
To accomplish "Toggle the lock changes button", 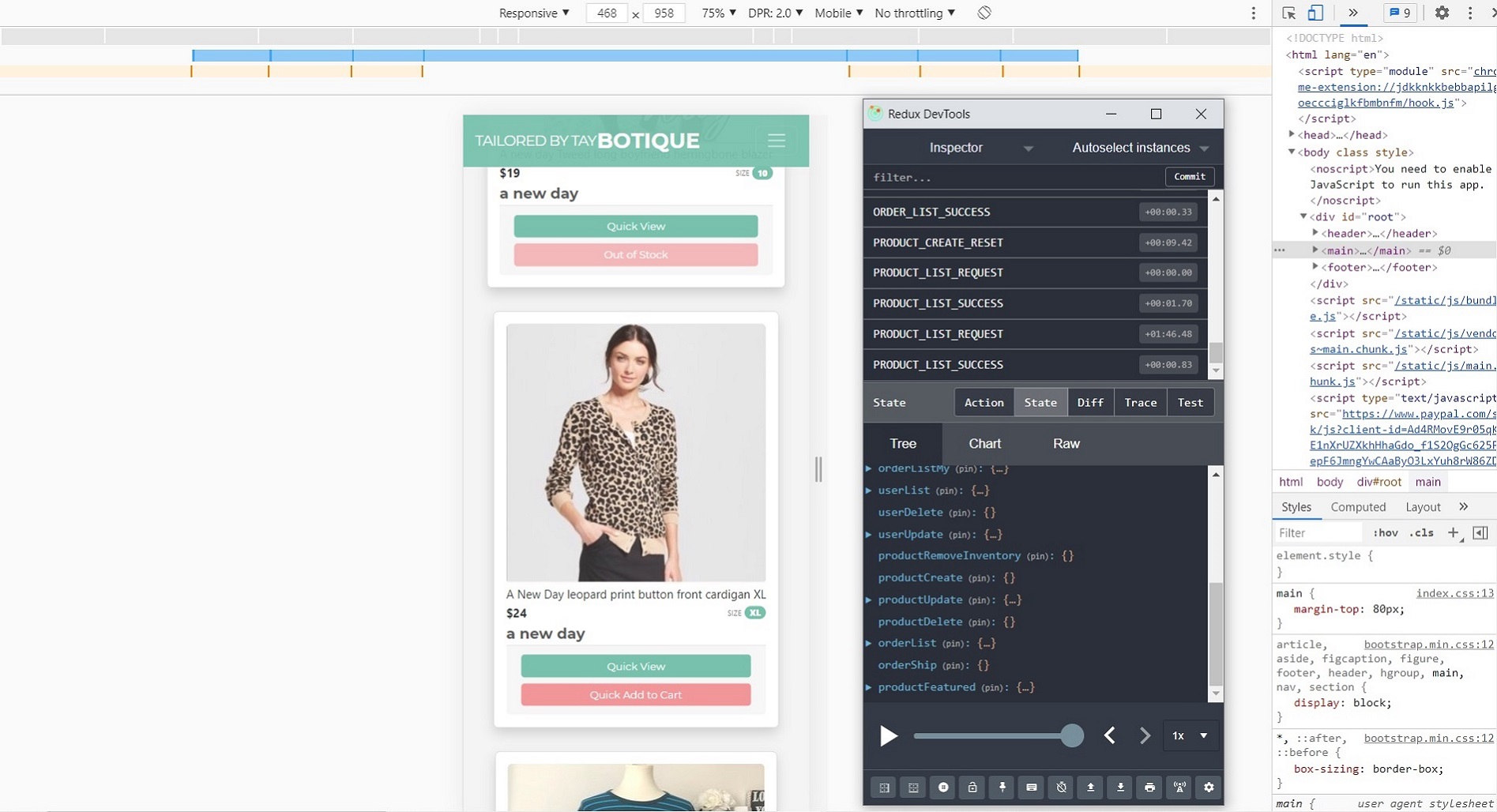I will [972, 788].
